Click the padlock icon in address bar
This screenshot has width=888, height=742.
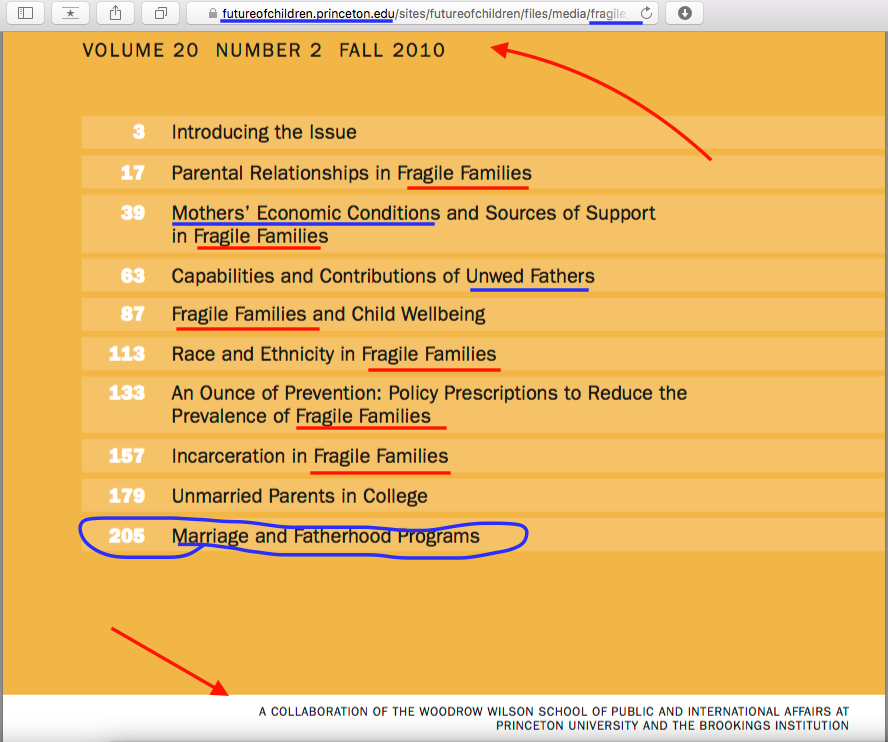click(x=212, y=14)
